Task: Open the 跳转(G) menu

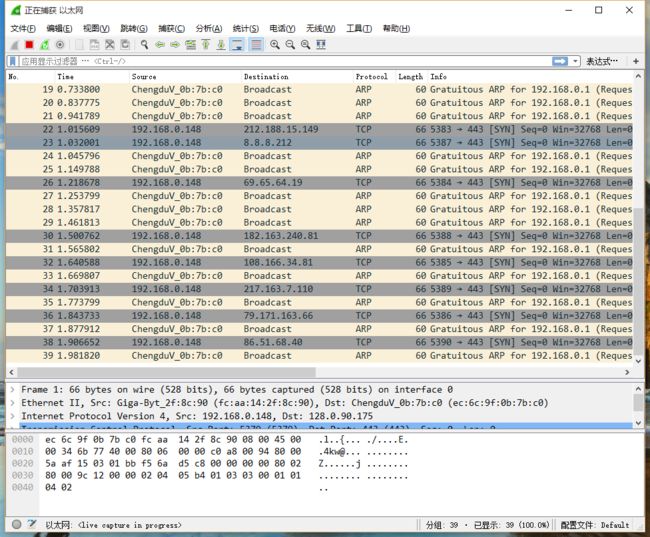Action: coord(133,29)
